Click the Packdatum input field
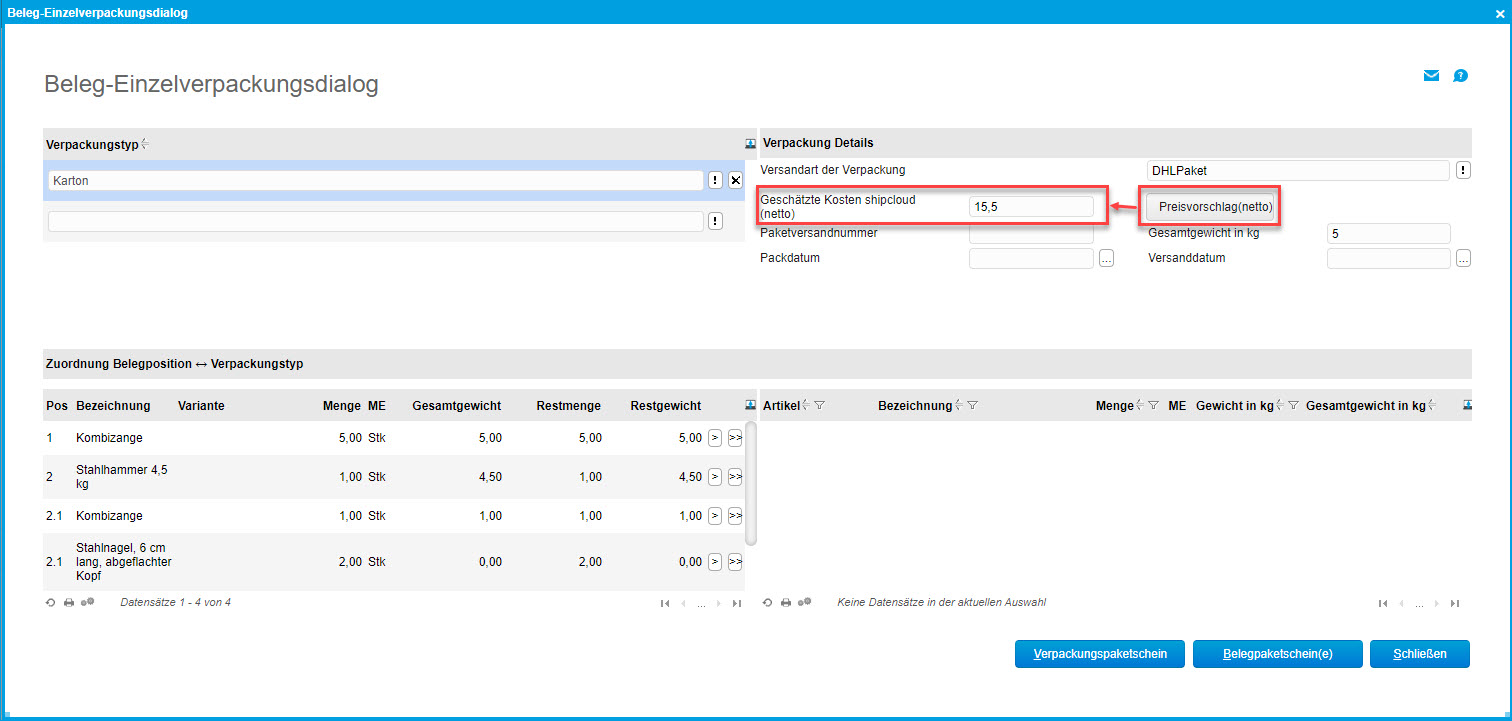This screenshot has width=1512, height=721. (x=1031, y=258)
